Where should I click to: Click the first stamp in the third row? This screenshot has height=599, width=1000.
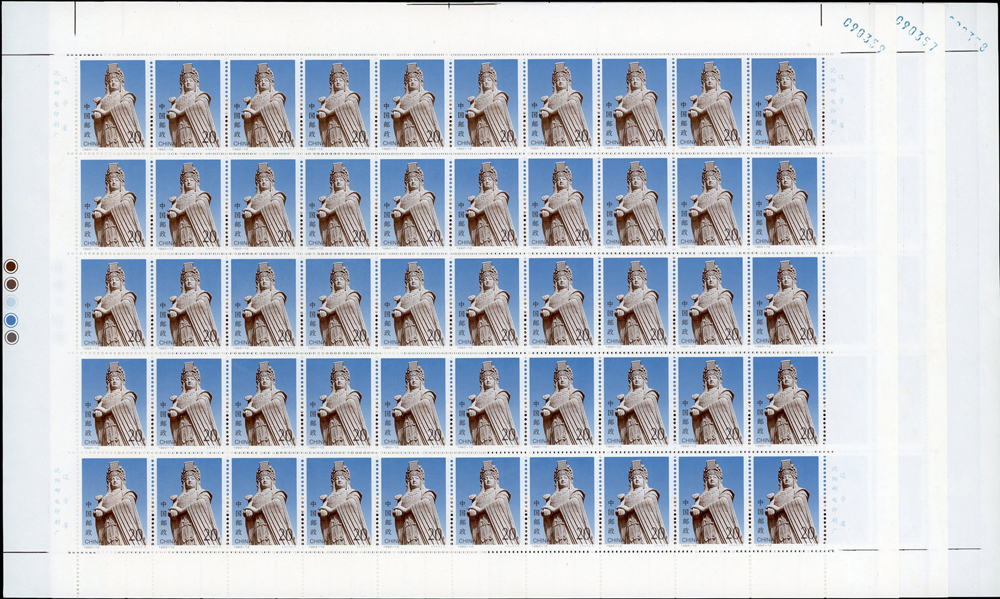113,303
